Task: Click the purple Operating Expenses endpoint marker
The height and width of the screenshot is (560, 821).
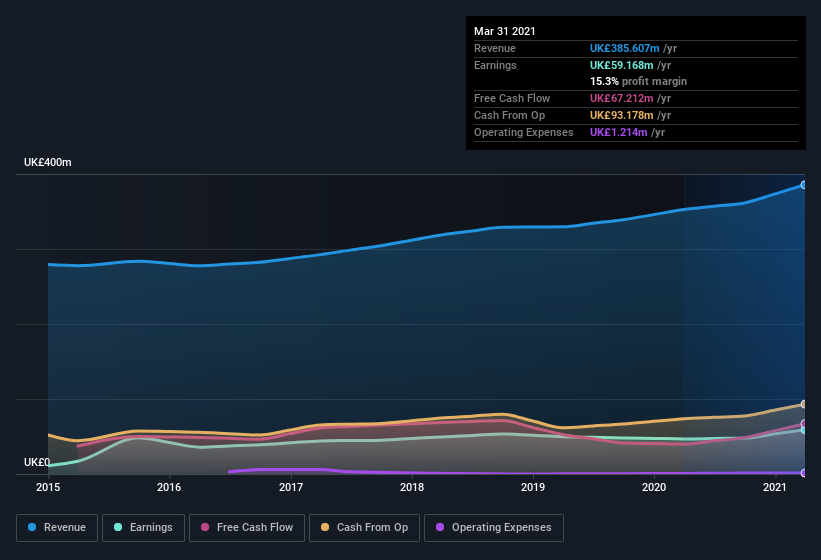Action: coord(804,473)
